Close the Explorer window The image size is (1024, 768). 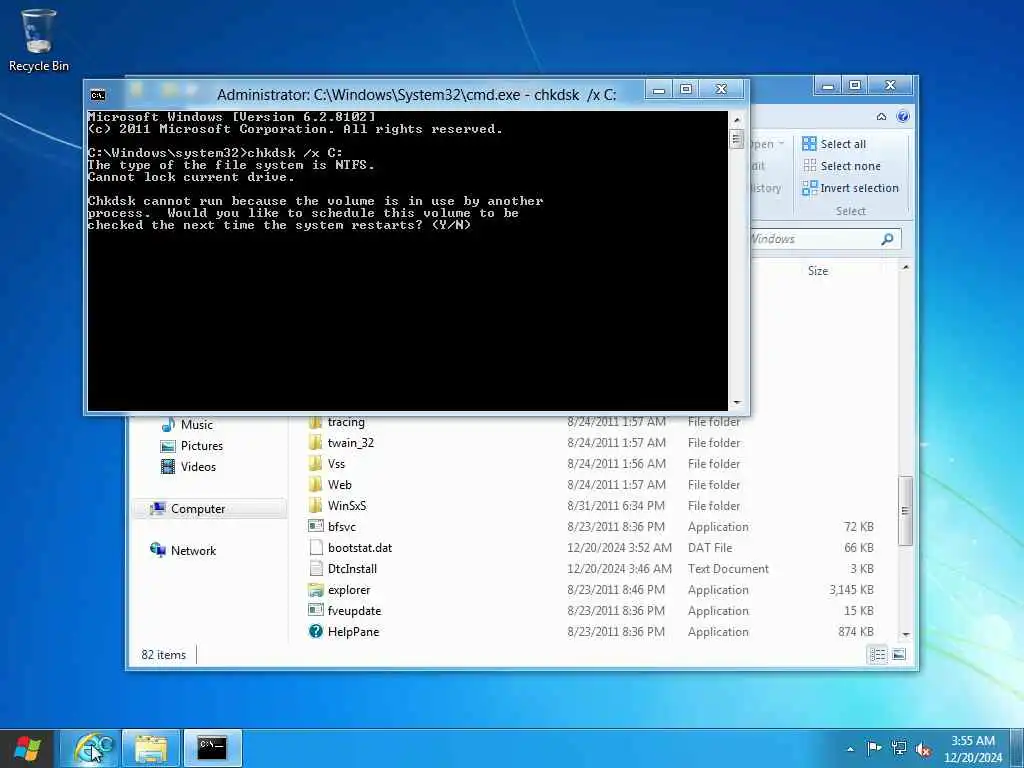pos(890,86)
